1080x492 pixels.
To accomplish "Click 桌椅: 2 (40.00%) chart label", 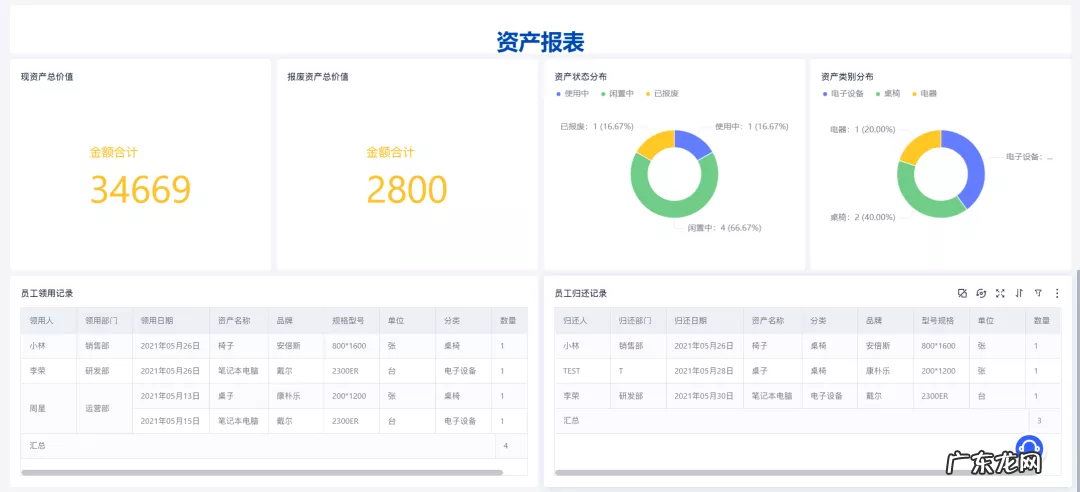I will click(862, 217).
